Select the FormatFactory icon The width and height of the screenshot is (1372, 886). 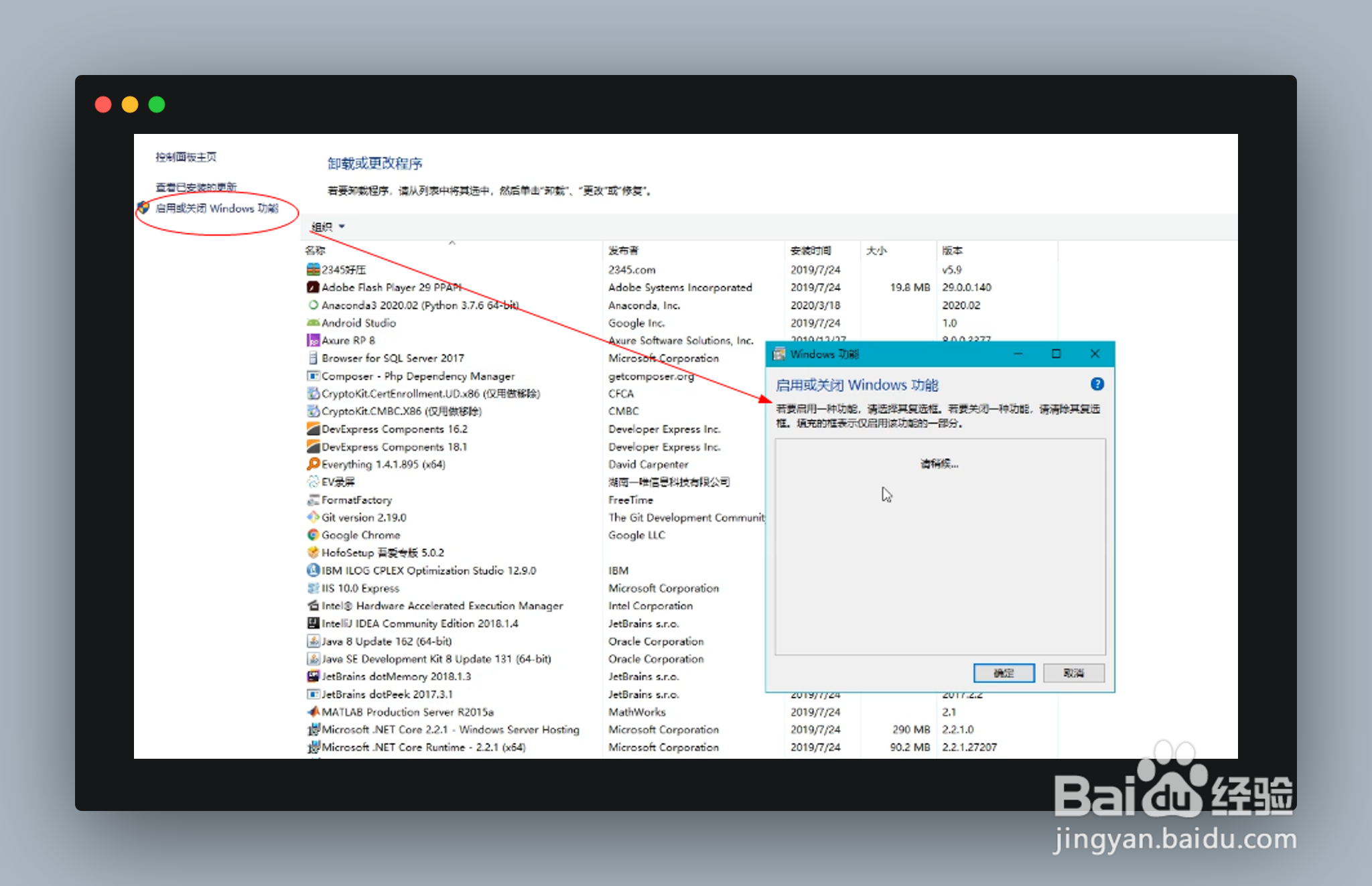pos(313,500)
